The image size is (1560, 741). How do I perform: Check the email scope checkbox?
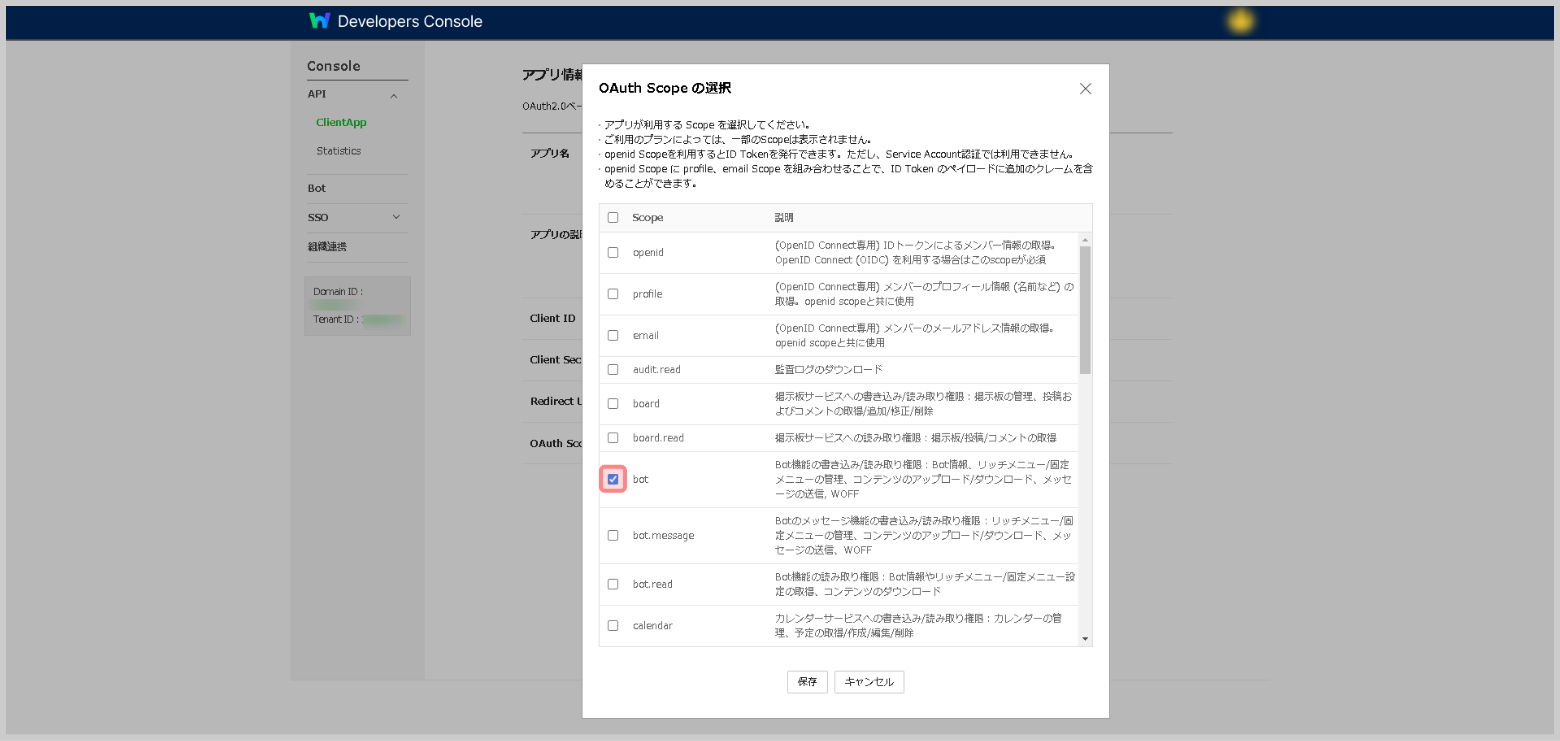tap(613, 335)
